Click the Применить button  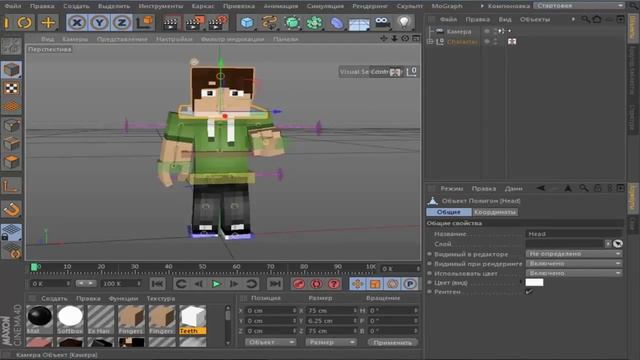click(x=392, y=342)
